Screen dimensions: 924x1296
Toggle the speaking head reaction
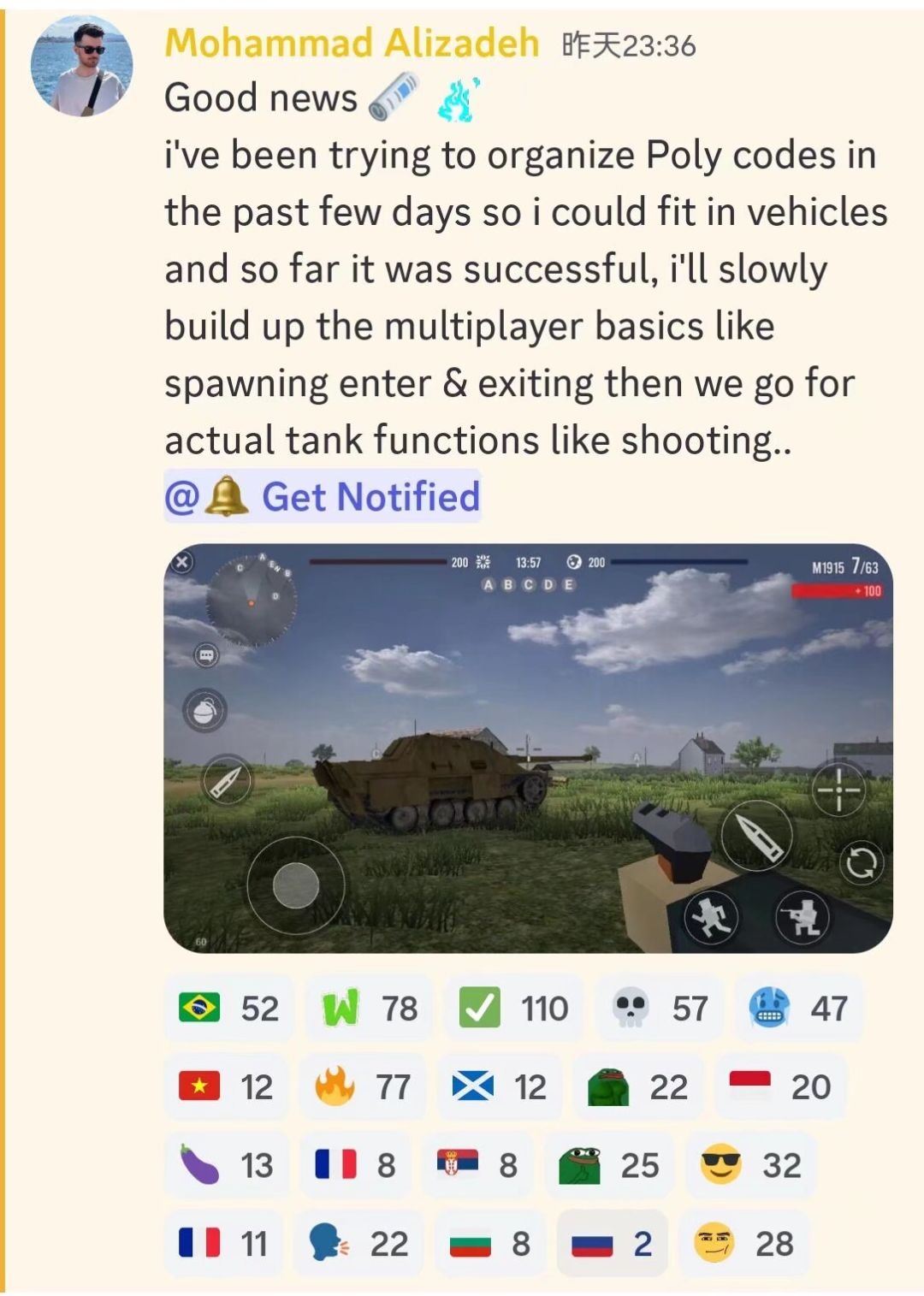[358, 1244]
